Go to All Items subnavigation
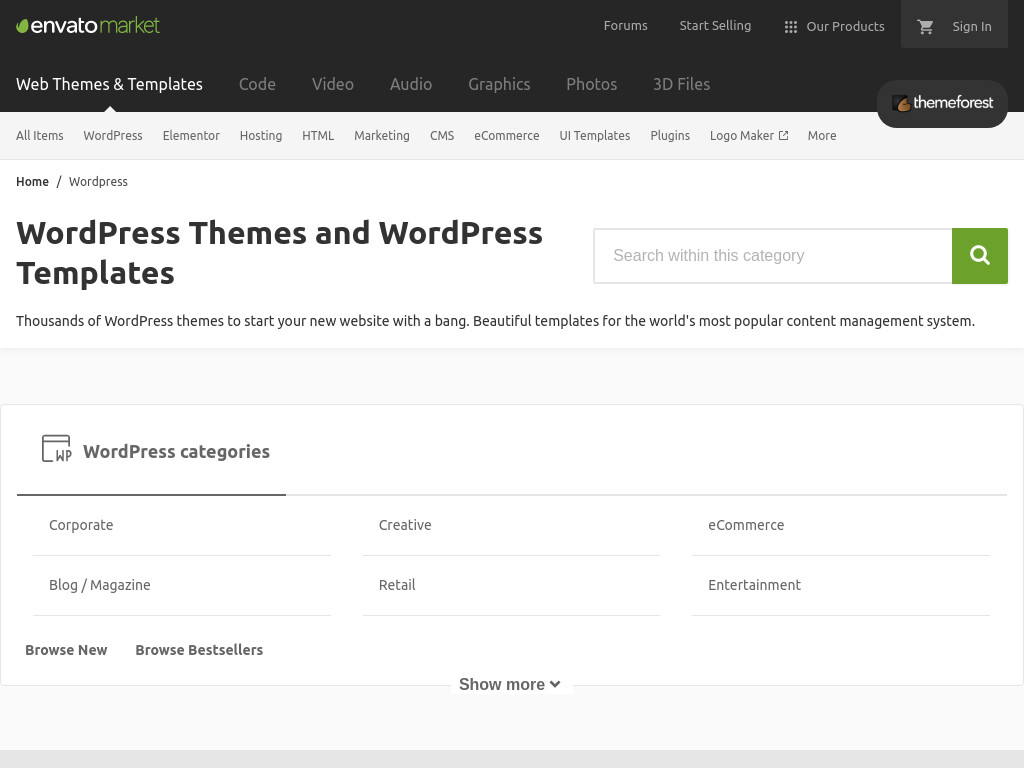Viewport: 1024px width, 768px height. click(x=40, y=135)
